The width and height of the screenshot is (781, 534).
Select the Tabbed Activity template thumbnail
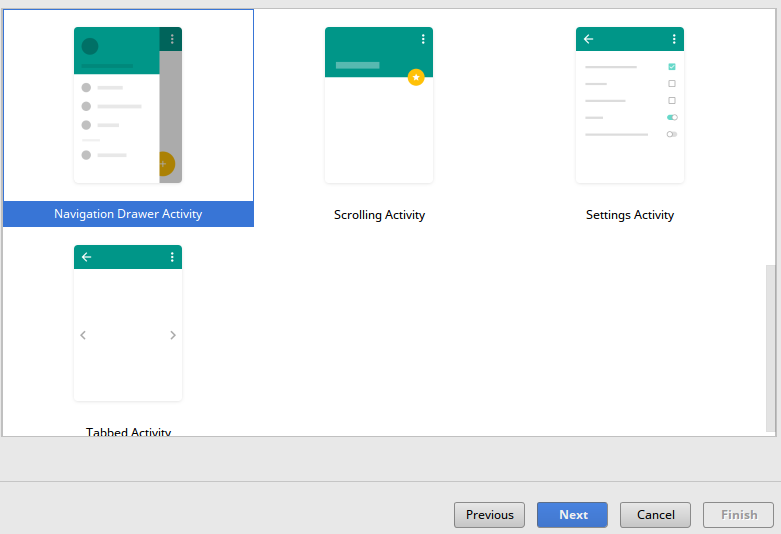point(128,323)
